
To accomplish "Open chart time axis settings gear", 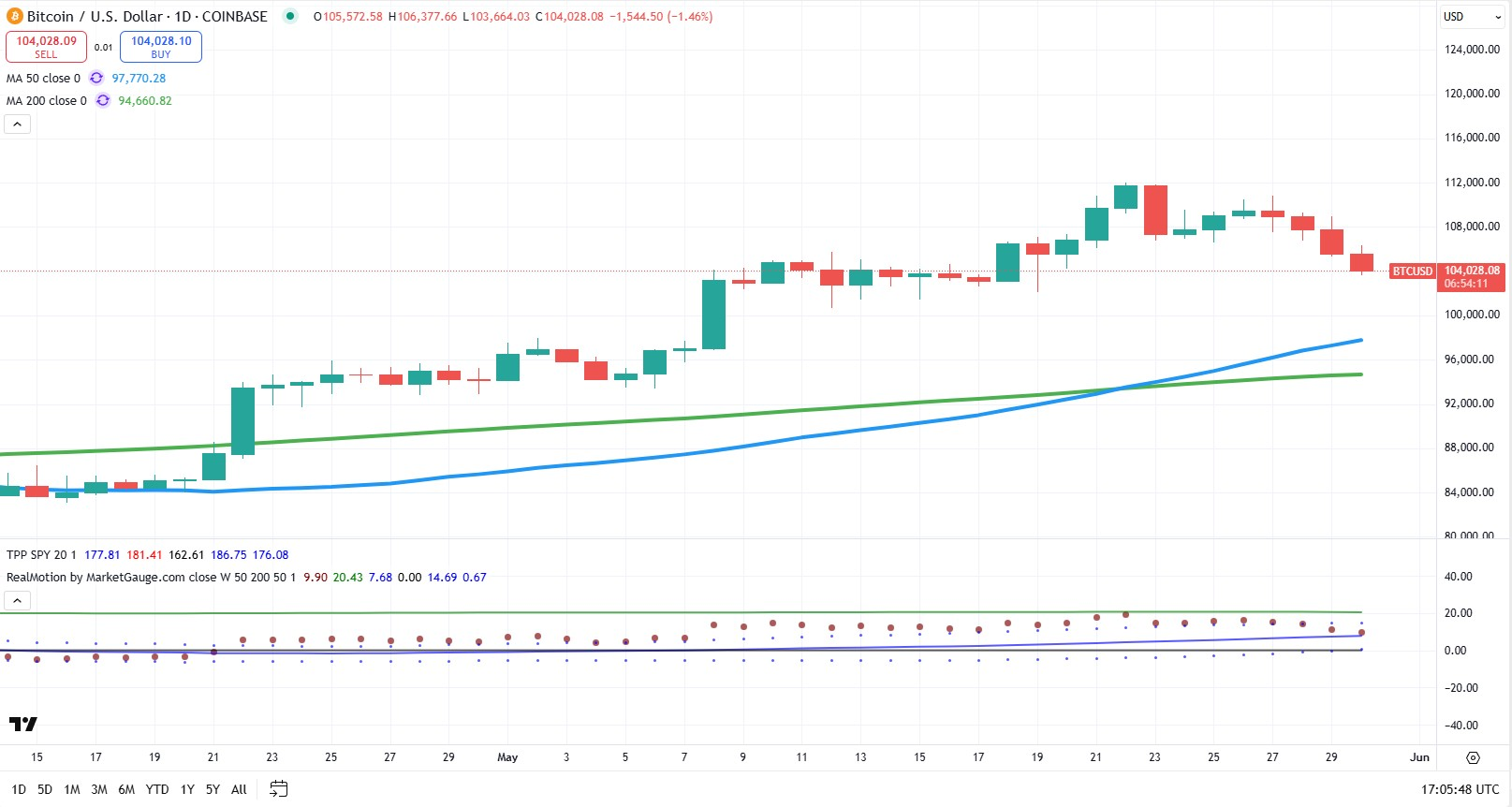I will coord(1473,757).
